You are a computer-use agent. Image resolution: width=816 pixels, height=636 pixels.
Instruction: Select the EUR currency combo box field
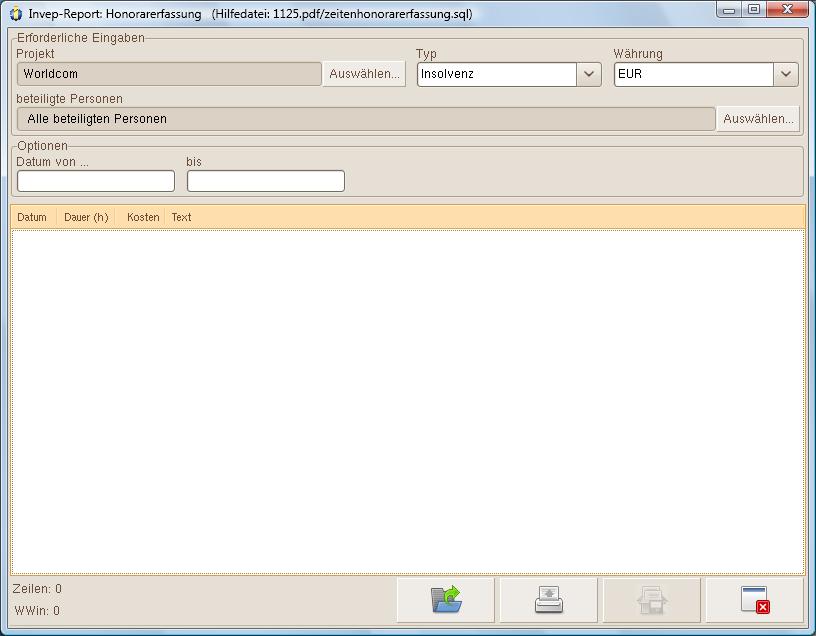point(706,74)
